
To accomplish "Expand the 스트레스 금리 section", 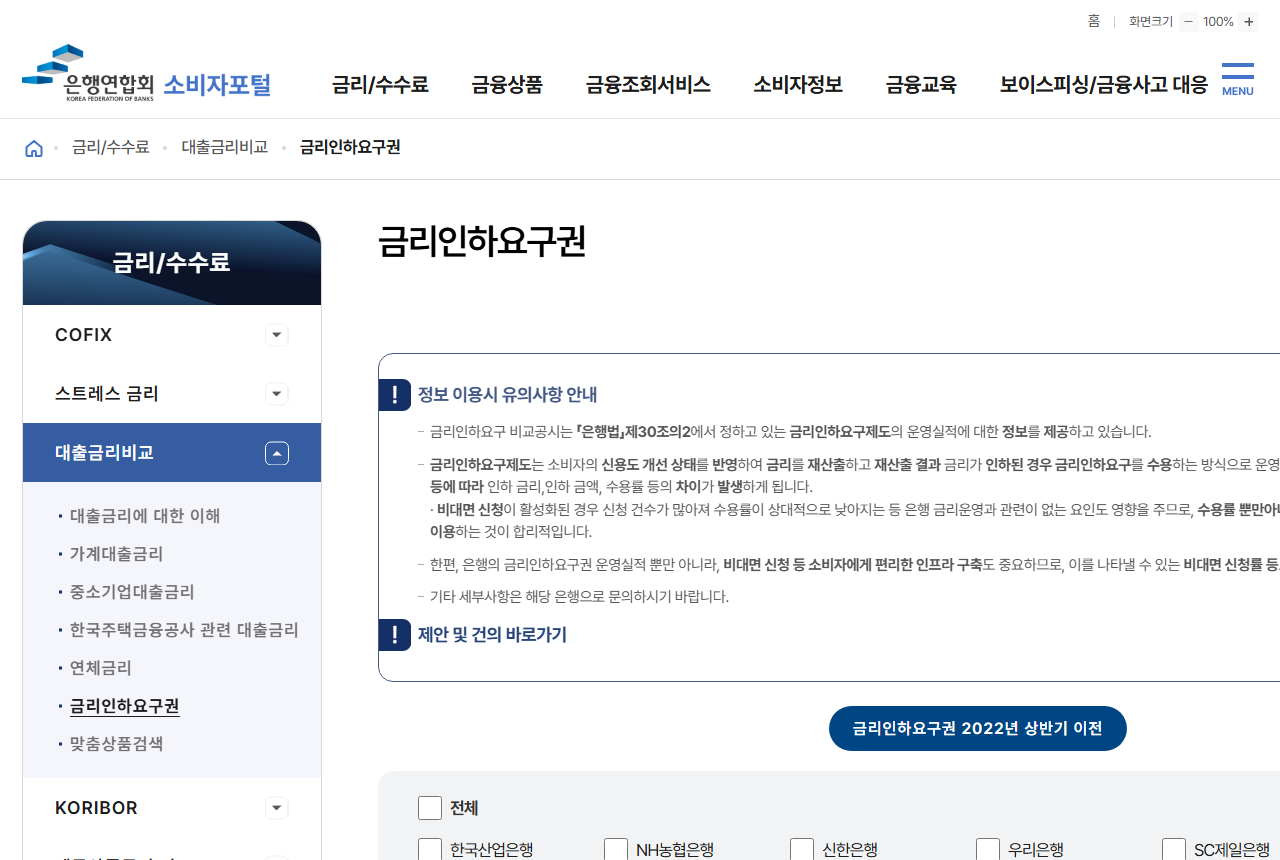I will 277,394.
